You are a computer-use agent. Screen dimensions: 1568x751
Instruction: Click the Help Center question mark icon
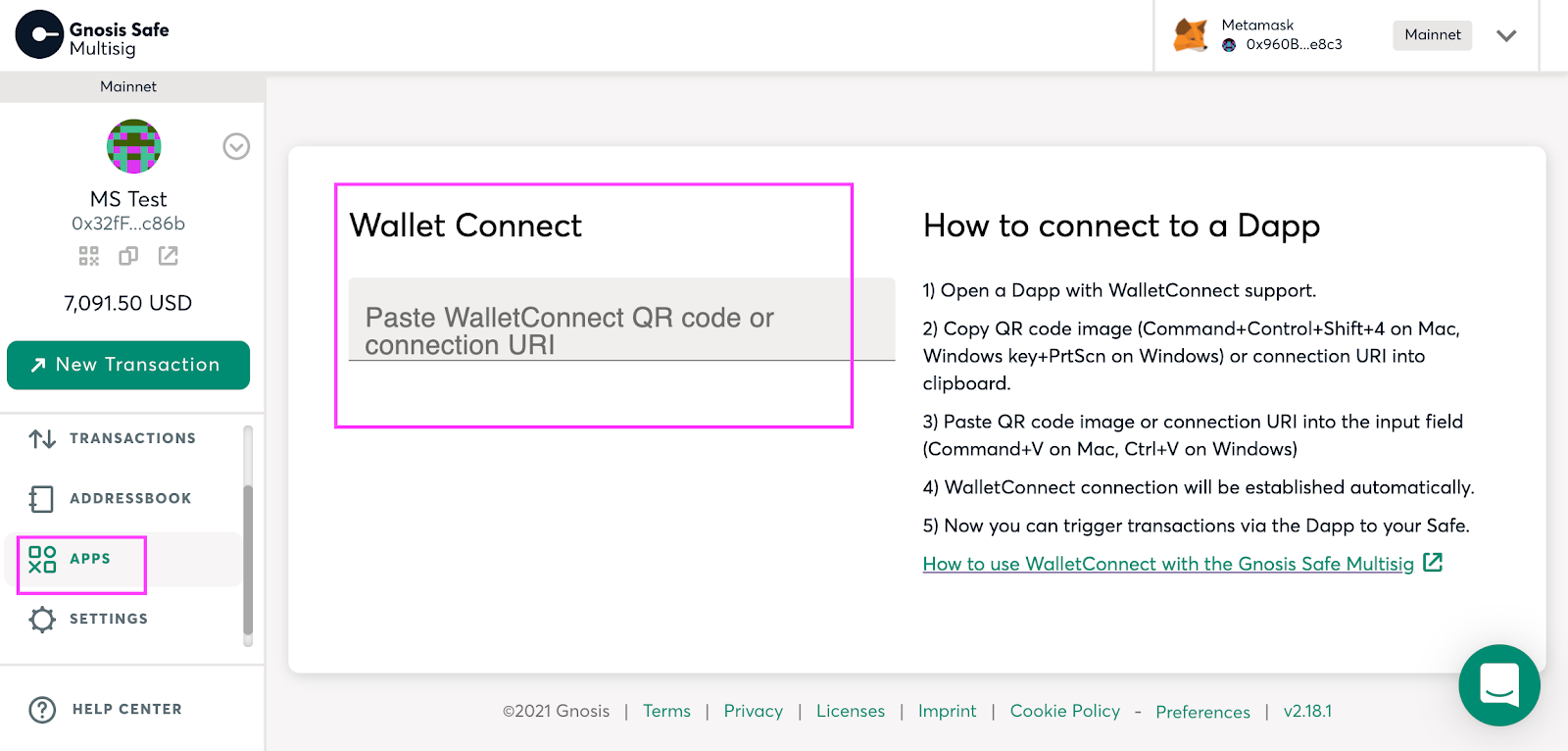coord(42,710)
